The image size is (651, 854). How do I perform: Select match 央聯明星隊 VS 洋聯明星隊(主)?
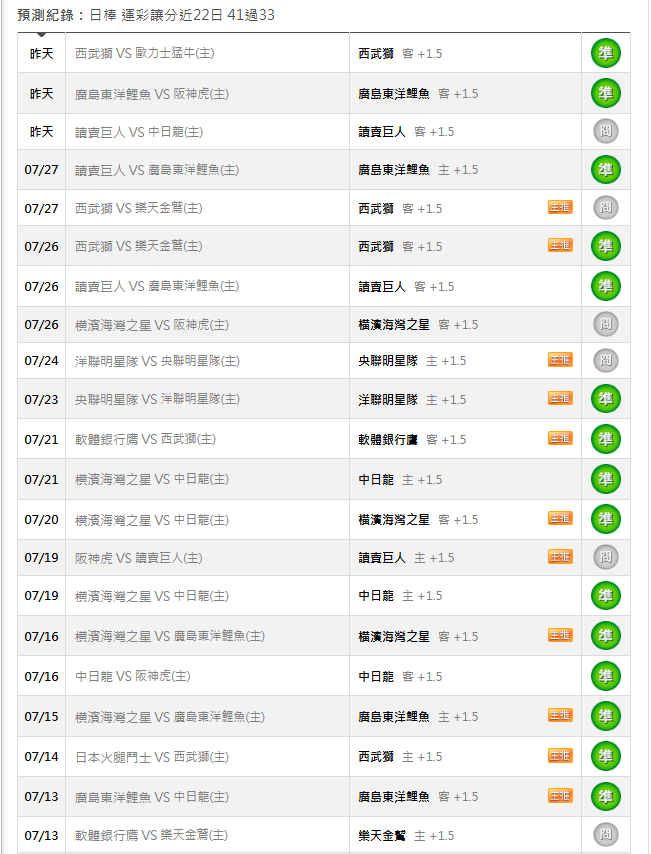(157, 399)
